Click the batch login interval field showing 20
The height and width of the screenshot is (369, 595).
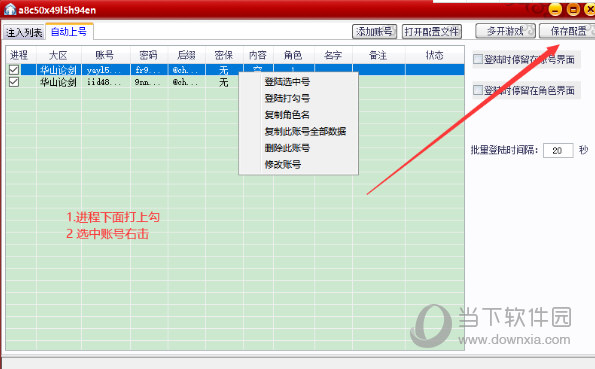pos(558,150)
